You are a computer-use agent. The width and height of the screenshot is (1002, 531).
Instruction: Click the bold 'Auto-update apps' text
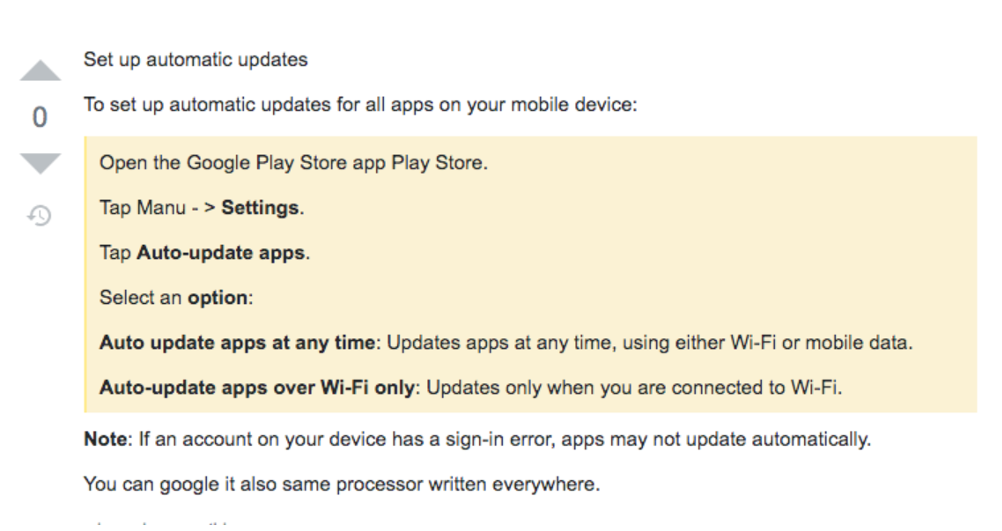(x=220, y=253)
